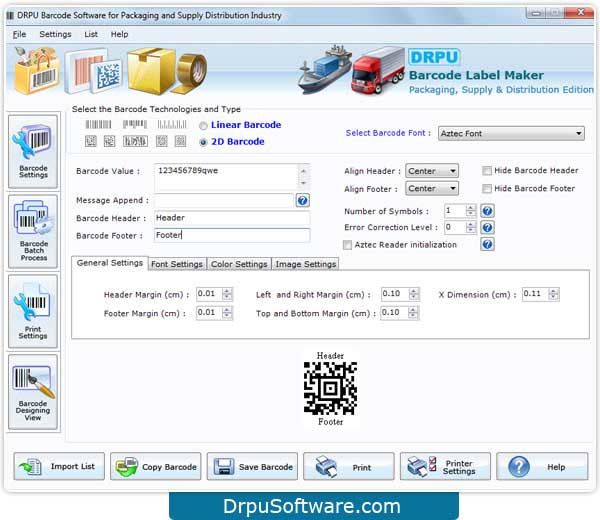Open Align Footer dropdown
Screen dimensions: 600x520
point(432,189)
